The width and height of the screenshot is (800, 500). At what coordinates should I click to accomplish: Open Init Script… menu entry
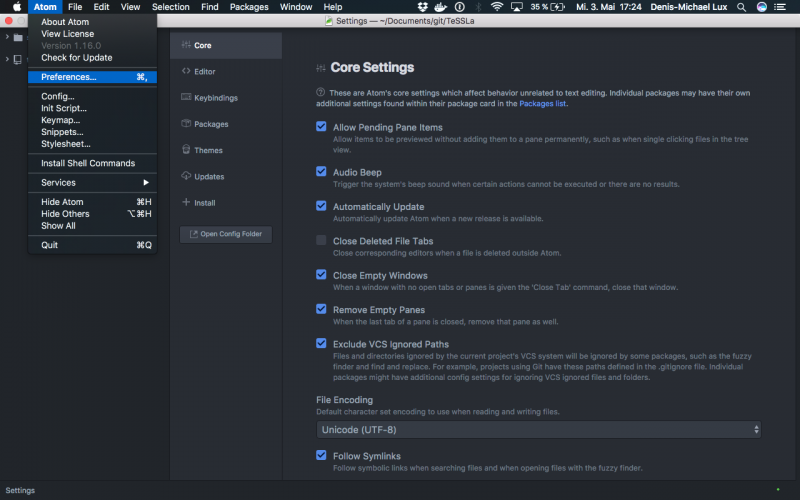coord(92,108)
